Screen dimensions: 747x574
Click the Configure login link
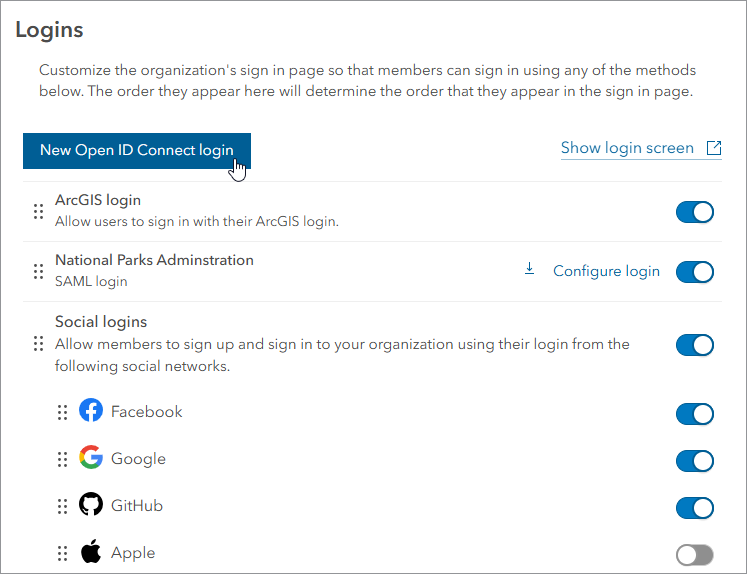pyautogui.click(x=606, y=271)
